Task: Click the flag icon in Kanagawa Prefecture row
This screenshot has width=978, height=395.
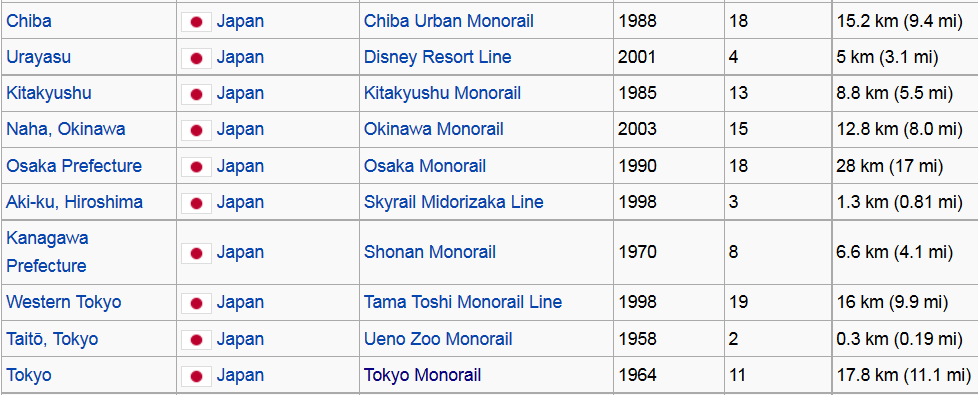Action: point(196,253)
